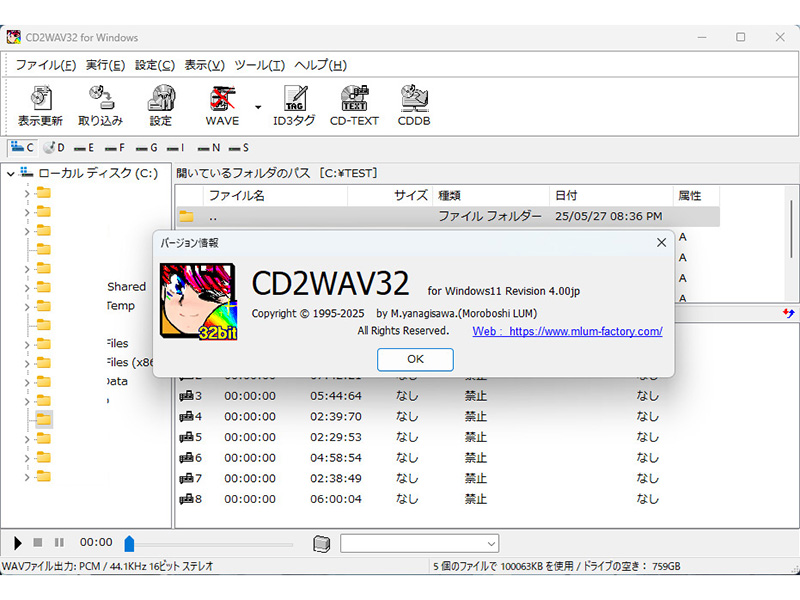Select the highlighted folder in tree
800x600 pixels.
click(44, 419)
